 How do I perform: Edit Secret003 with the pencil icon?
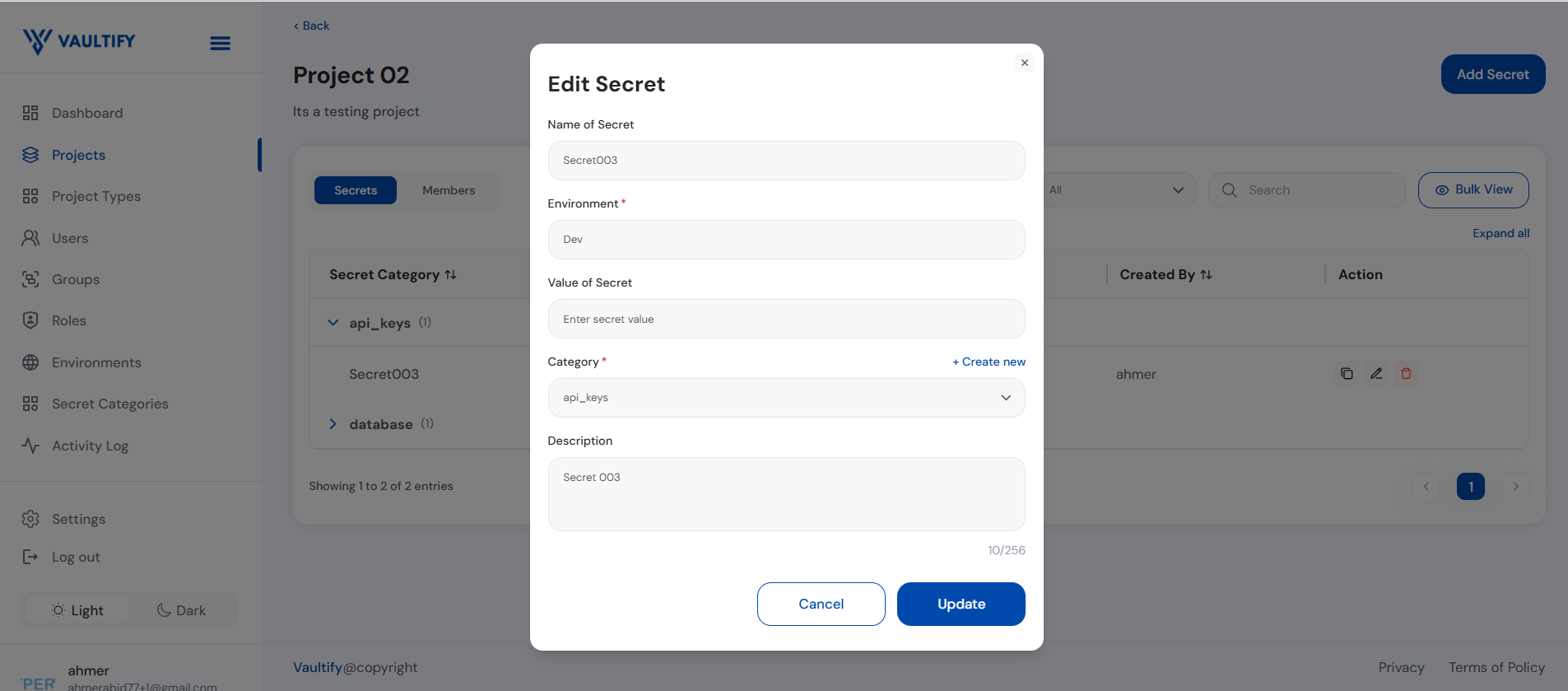(x=1376, y=374)
